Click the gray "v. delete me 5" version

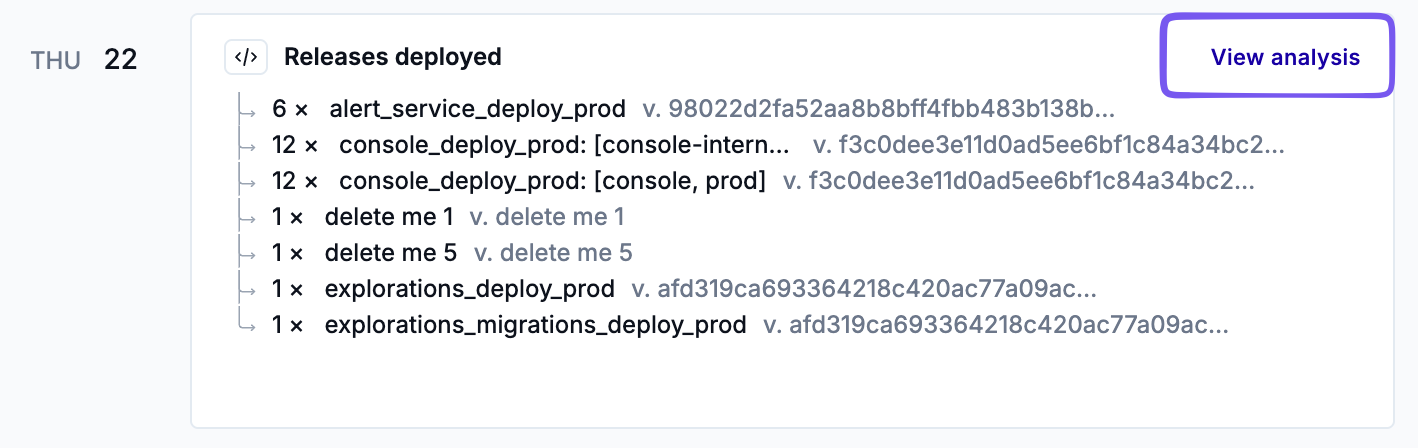(553, 253)
